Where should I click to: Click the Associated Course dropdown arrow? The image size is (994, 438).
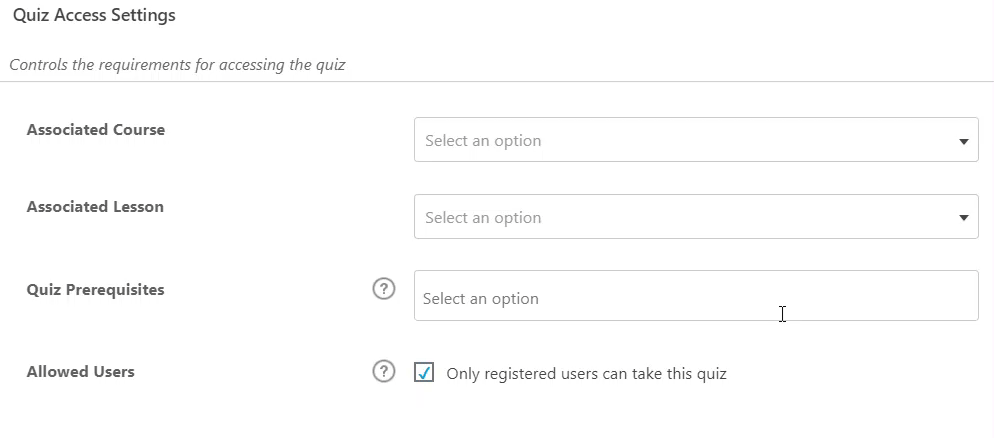pyautogui.click(x=963, y=141)
